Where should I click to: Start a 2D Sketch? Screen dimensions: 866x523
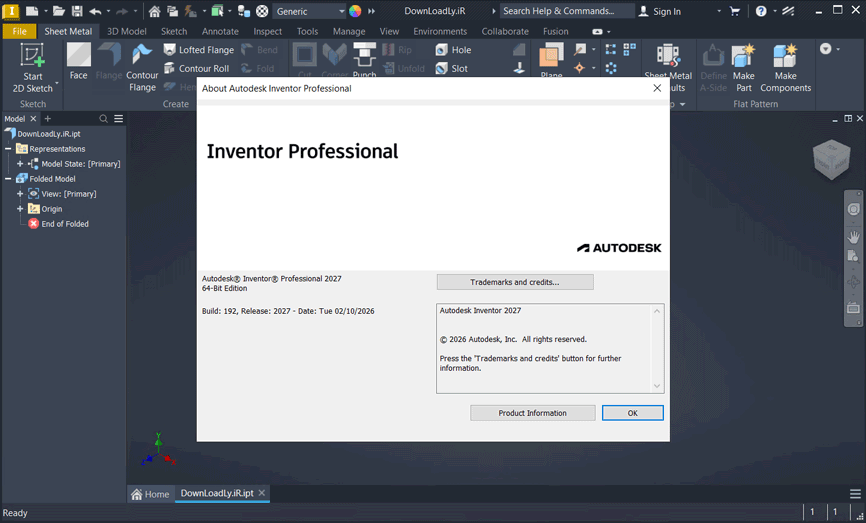[33, 68]
